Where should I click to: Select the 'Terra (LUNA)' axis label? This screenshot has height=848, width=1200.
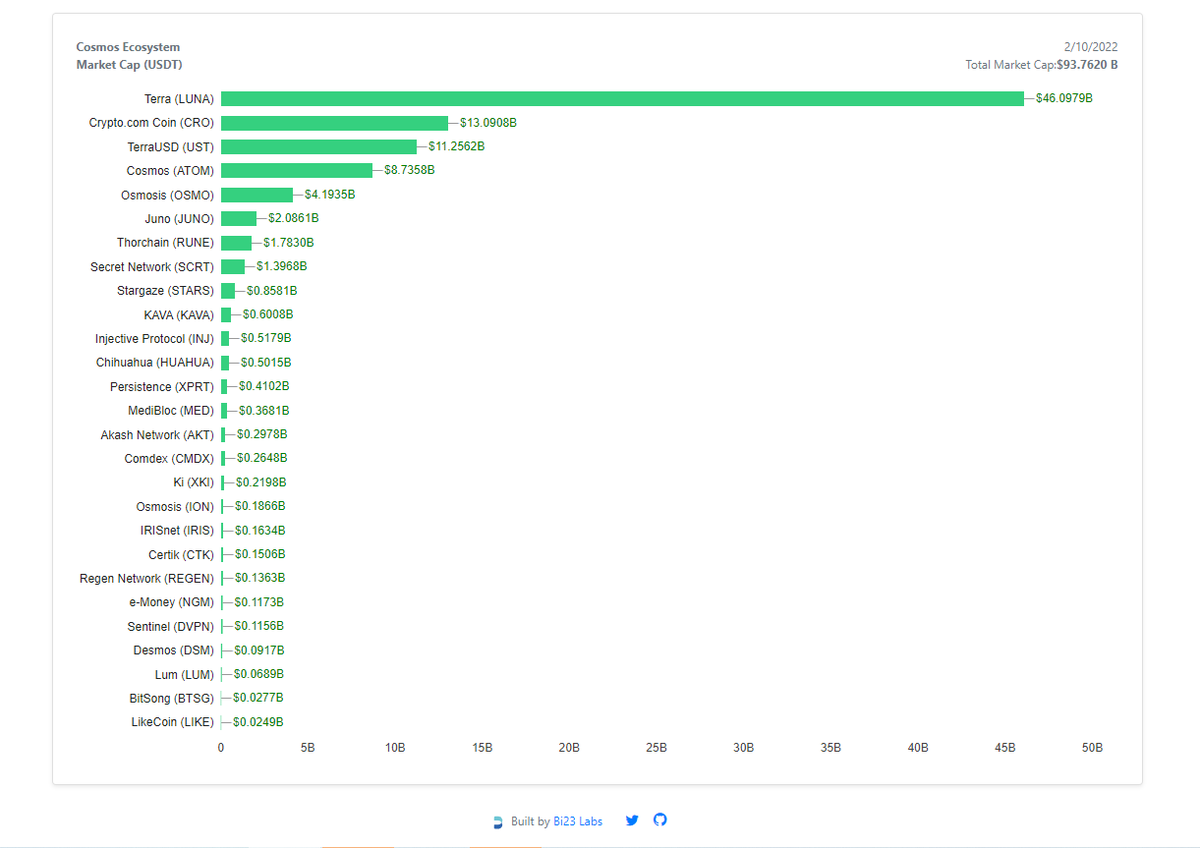[179, 99]
